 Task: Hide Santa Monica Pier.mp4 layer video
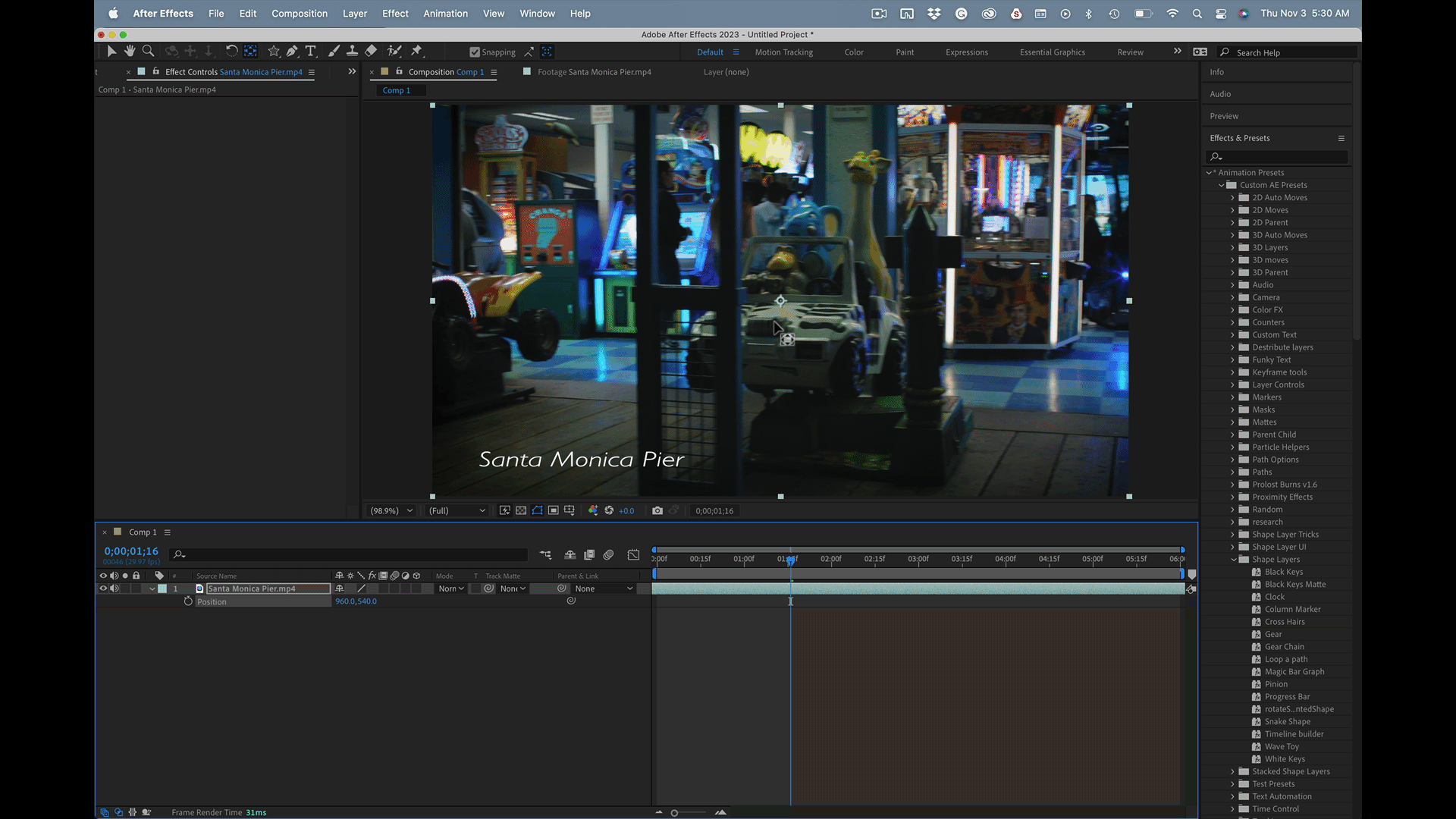tap(103, 588)
